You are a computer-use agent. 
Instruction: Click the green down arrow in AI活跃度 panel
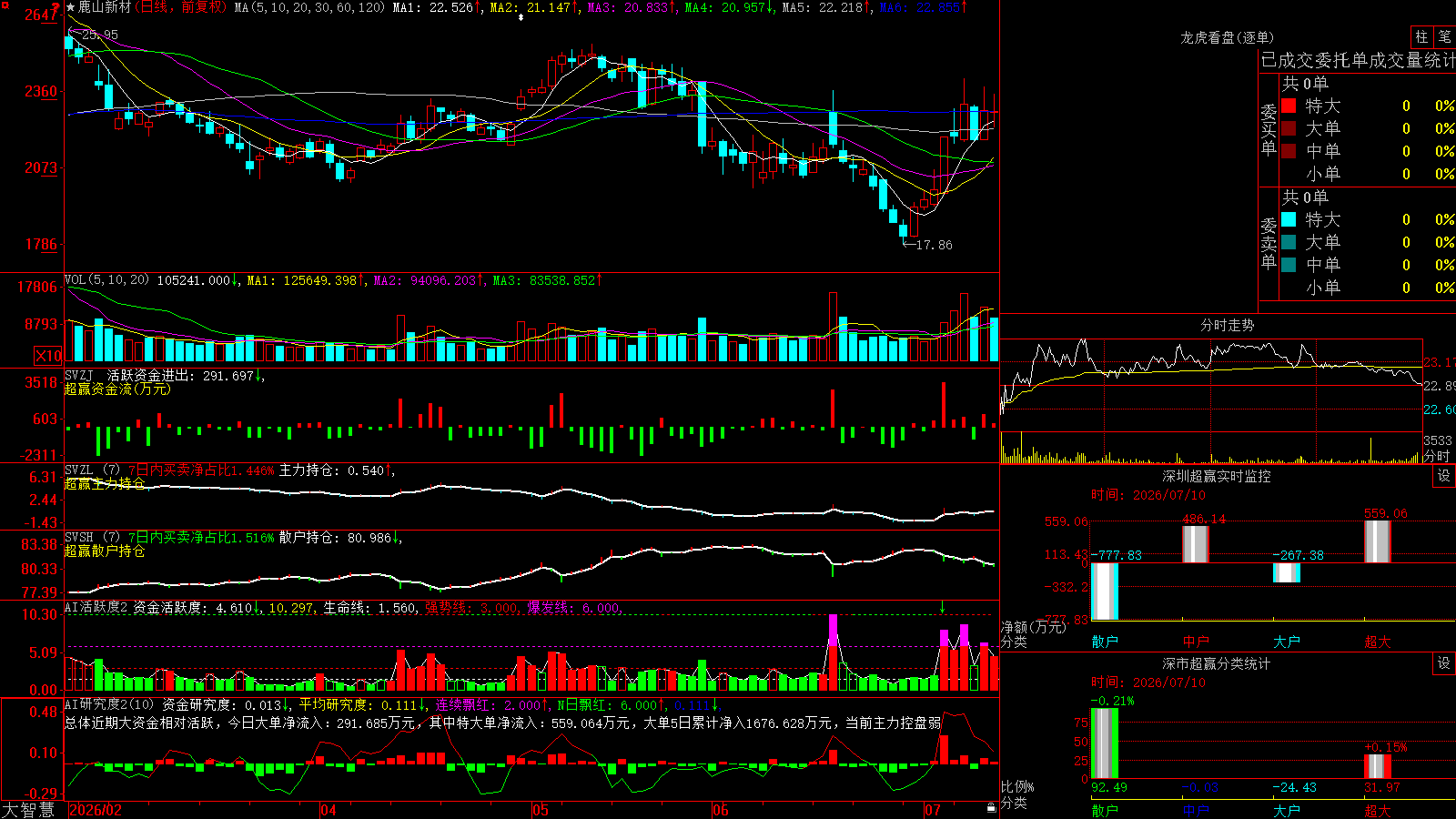coord(942,607)
